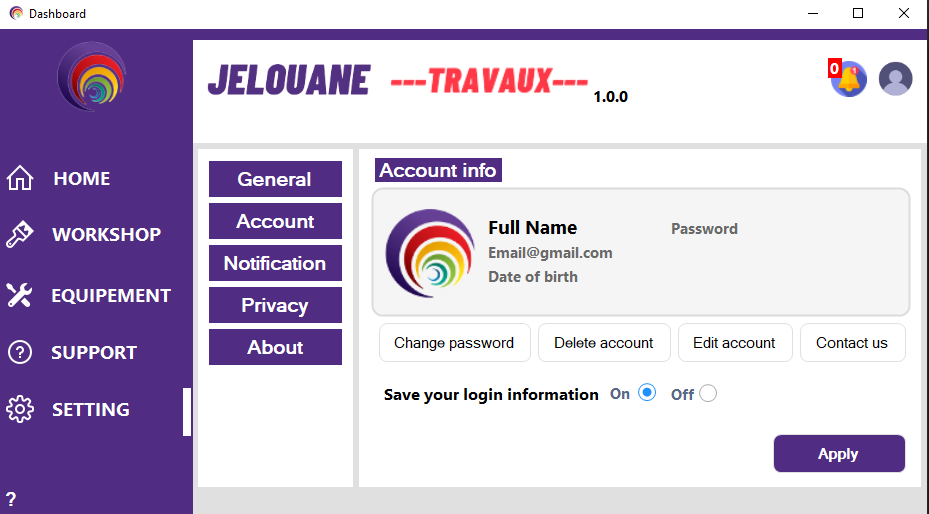Select the On radio button
The width and height of the screenshot is (929, 514).
647,393
